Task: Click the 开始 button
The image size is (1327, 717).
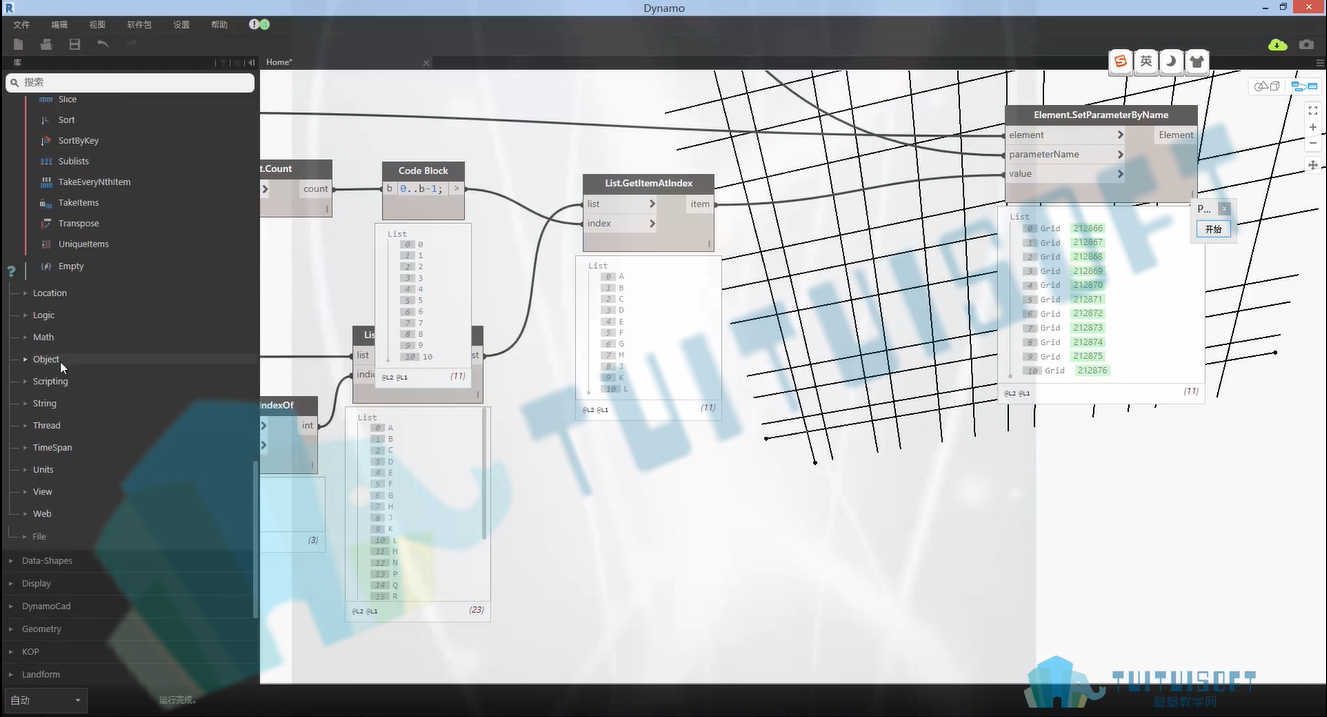Action: point(1213,229)
